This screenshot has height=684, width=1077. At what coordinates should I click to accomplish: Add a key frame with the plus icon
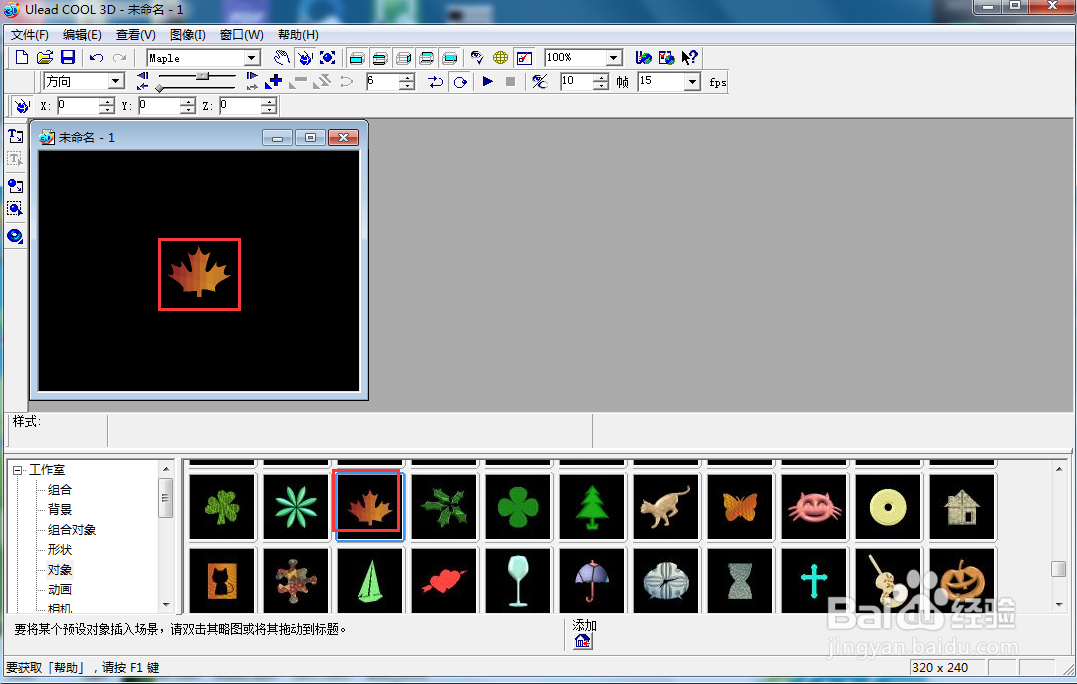pos(274,82)
